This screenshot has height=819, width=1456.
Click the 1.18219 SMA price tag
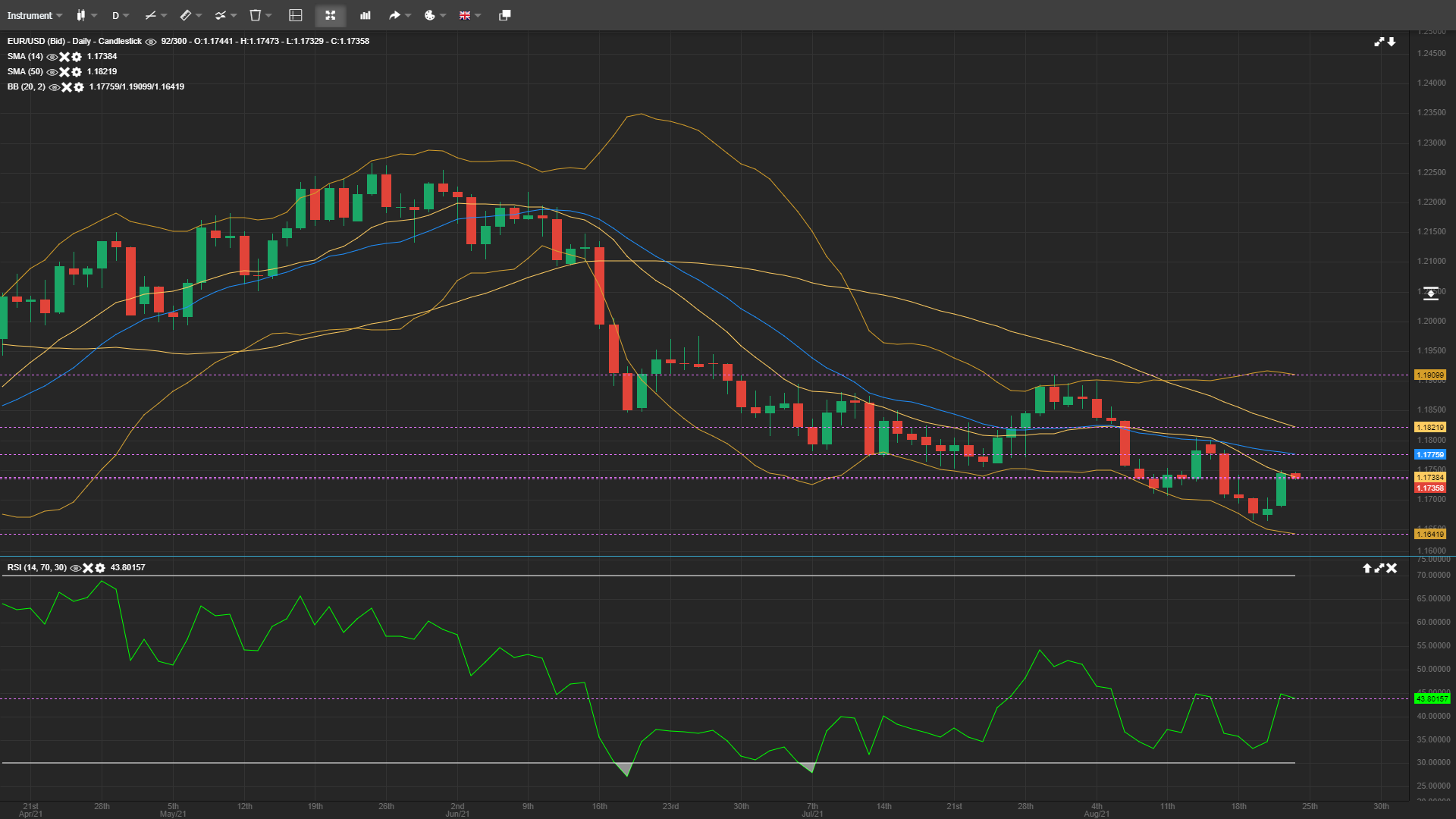(1430, 428)
